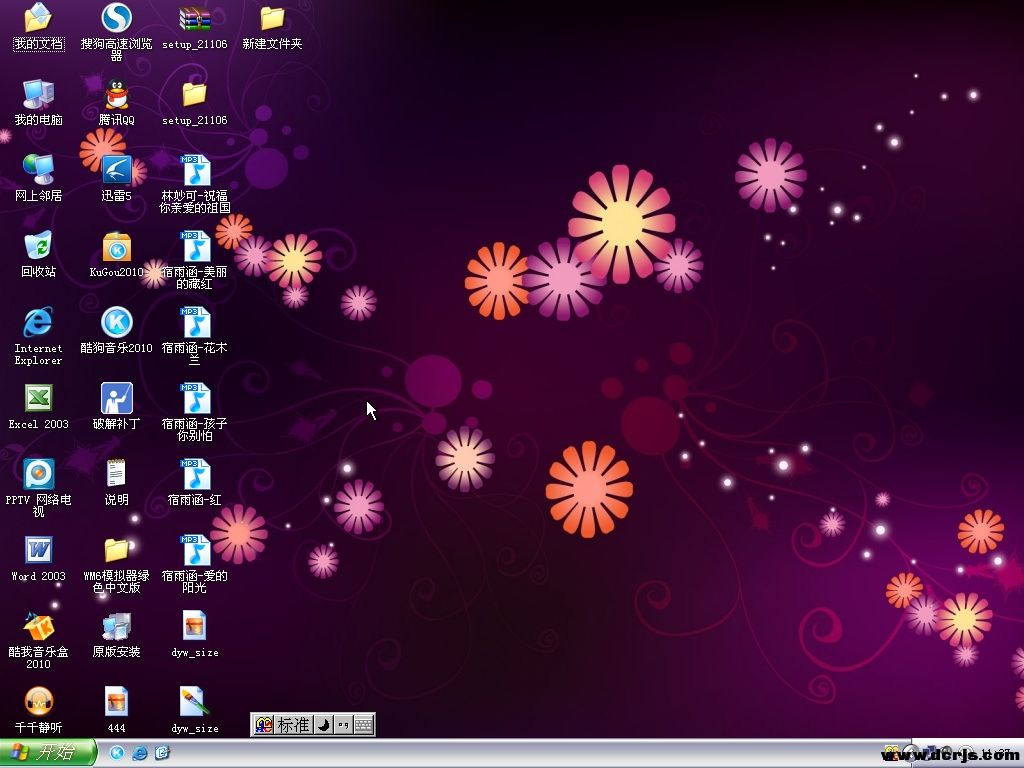
Task: Launch Internet Explorer from quick launch bar
Action: [140, 753]
